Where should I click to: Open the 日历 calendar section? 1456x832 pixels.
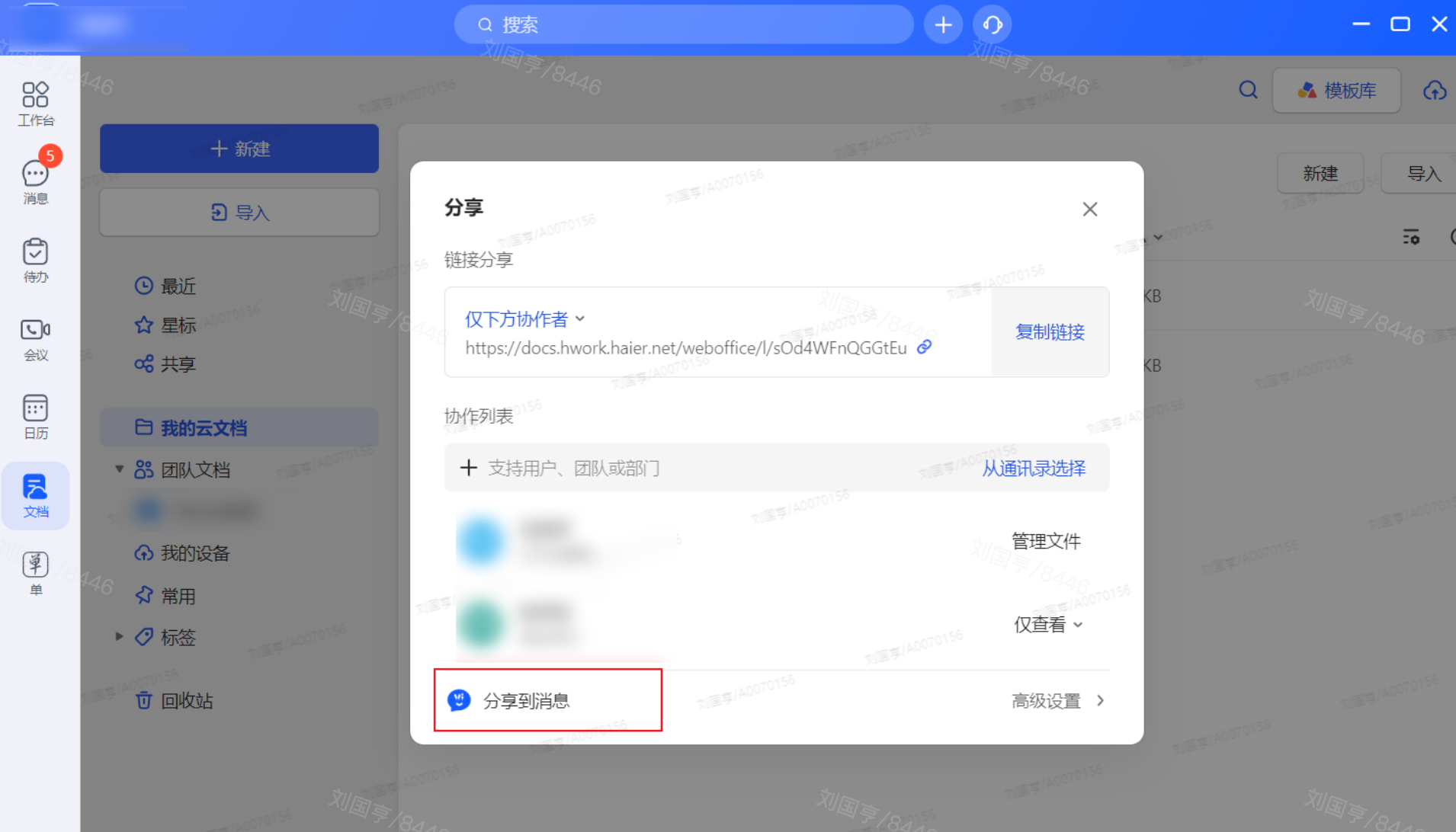36,417
